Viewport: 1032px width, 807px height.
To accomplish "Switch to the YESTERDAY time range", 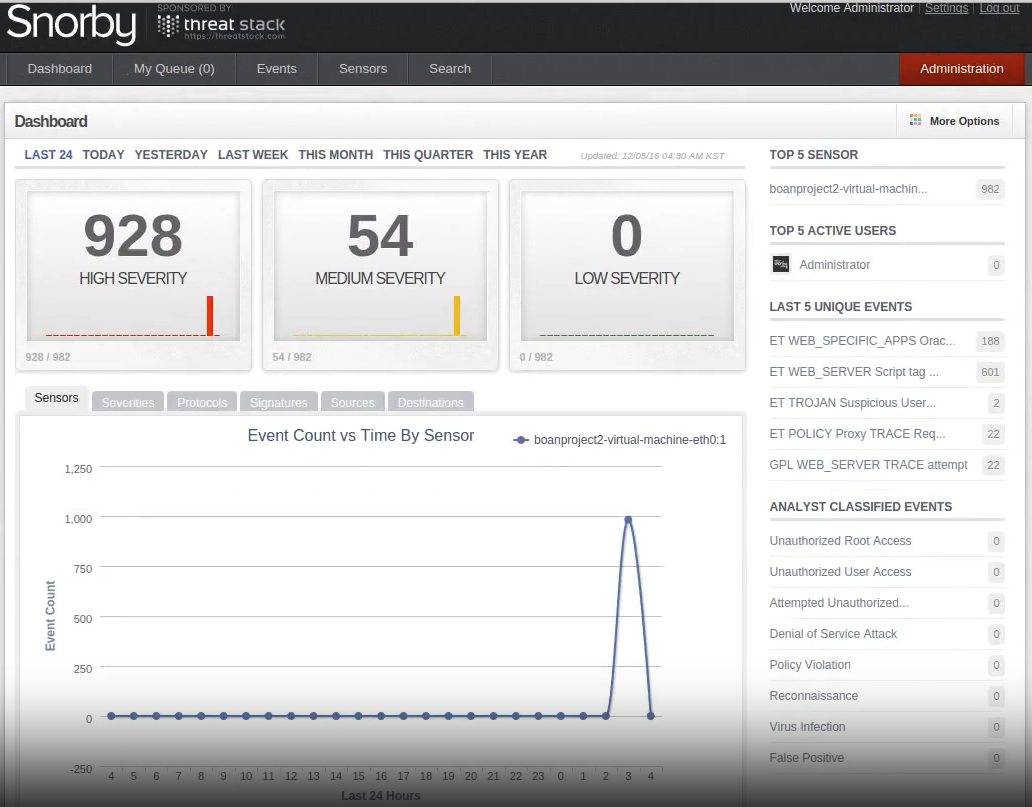I will 171,155.
